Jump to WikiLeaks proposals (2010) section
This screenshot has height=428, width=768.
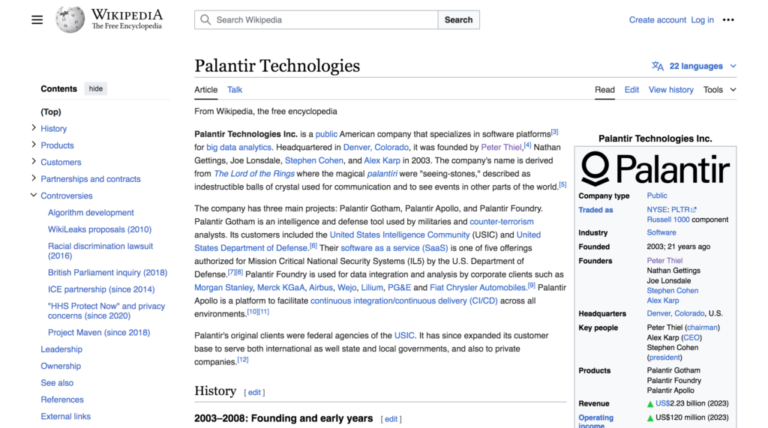(99, 229)
